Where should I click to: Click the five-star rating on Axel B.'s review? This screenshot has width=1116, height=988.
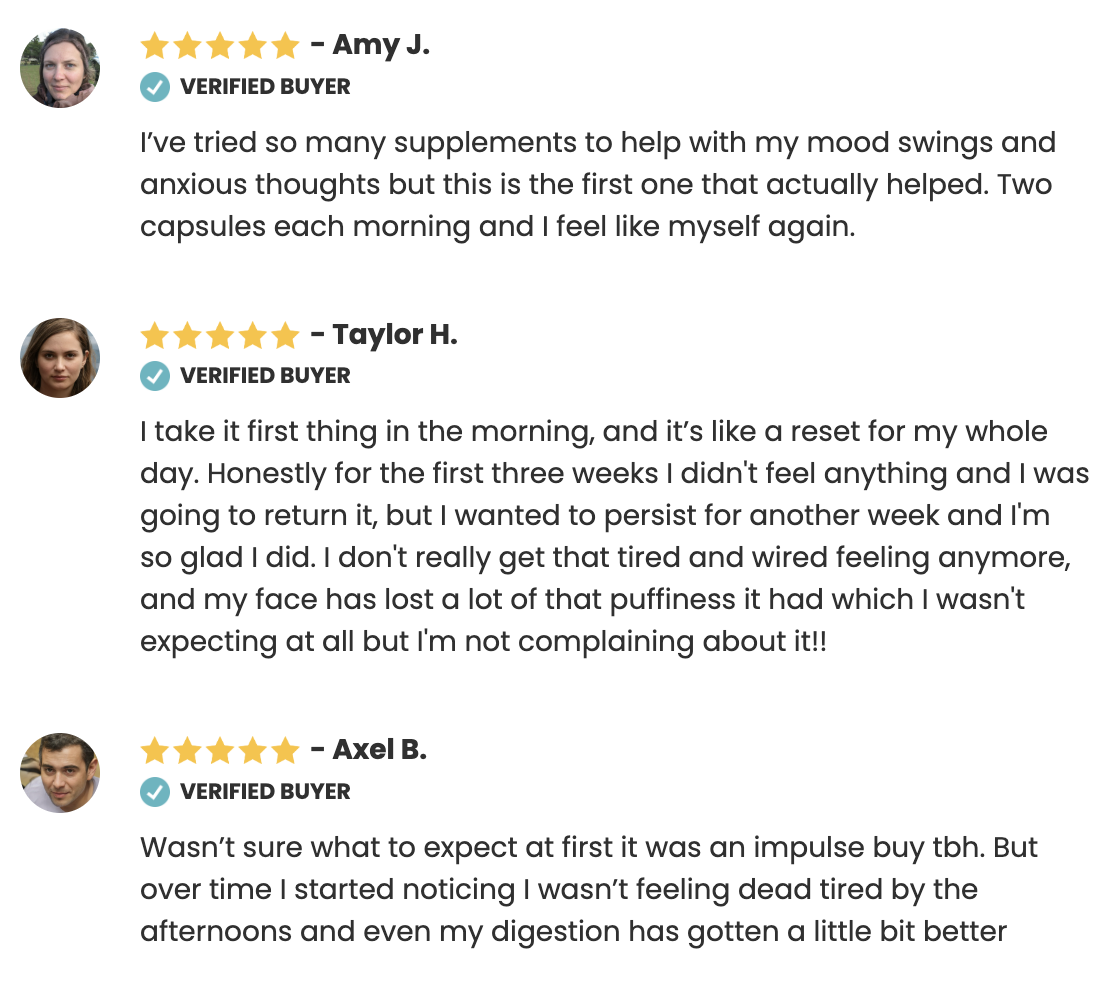pyautogui.click(x=220, y=750)
